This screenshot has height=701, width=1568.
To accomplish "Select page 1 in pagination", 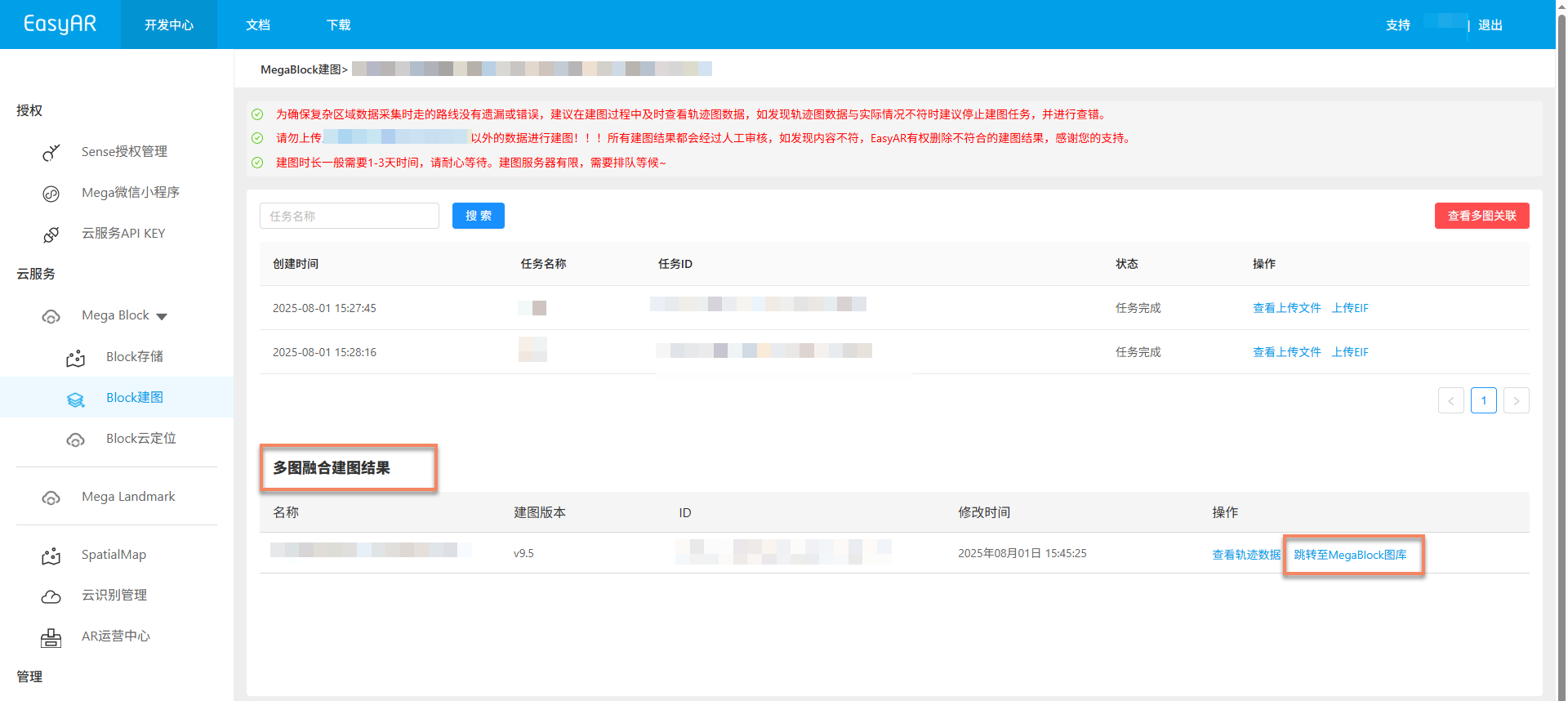I will (x=1484, y=400).
